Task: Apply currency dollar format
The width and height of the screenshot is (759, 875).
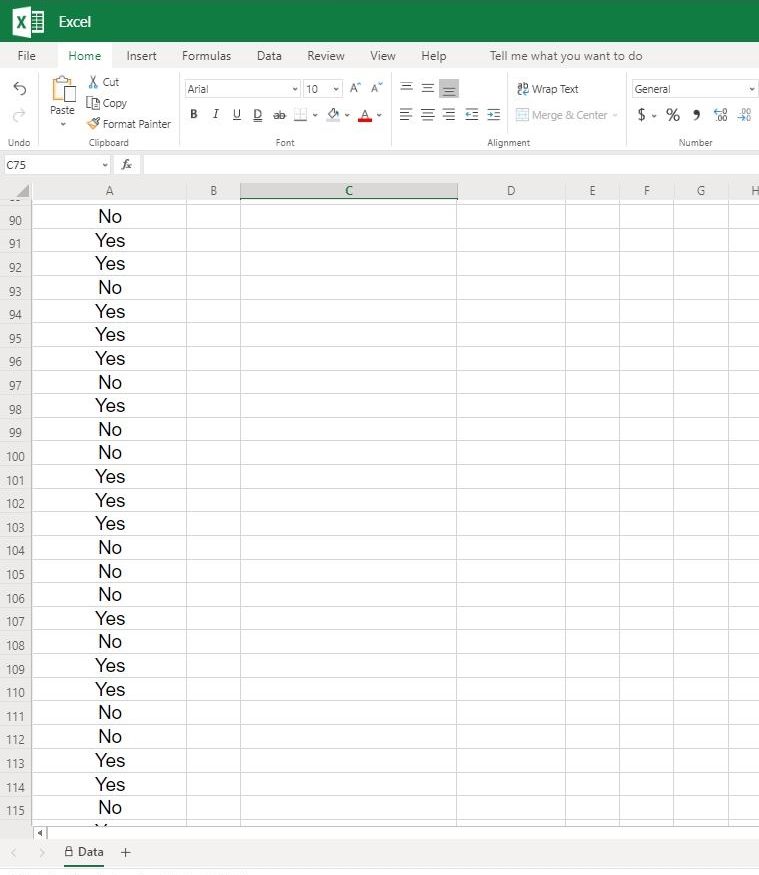Action: tap(642, 115)
